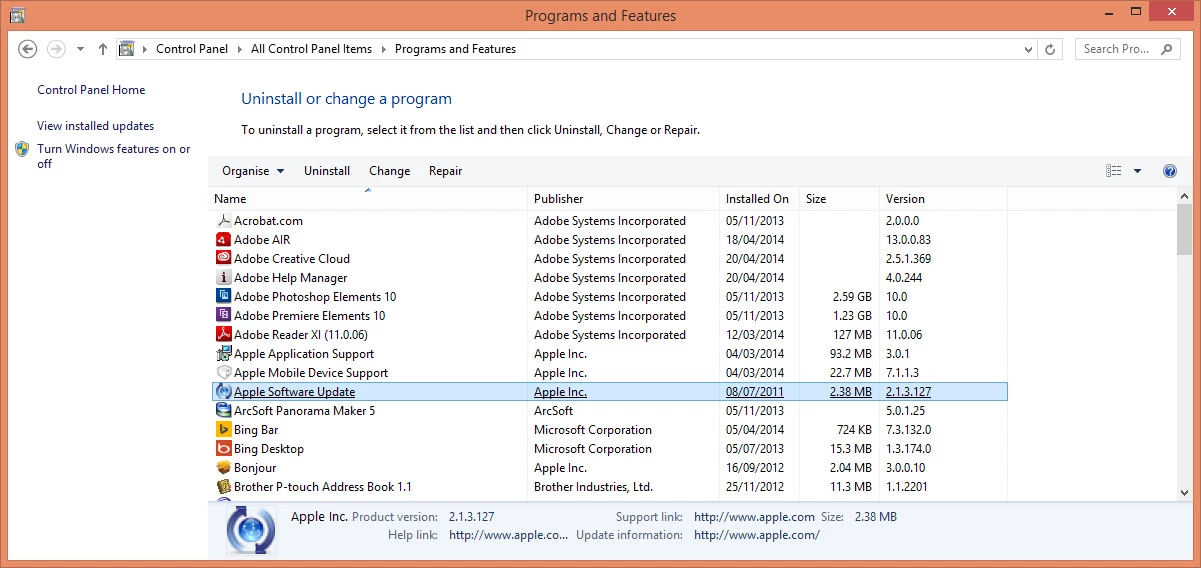Select Brother P-touch Address Book 1.1 text
Image resolution: width=1201 pixels, height=568 pixels.
click(323, 487)
